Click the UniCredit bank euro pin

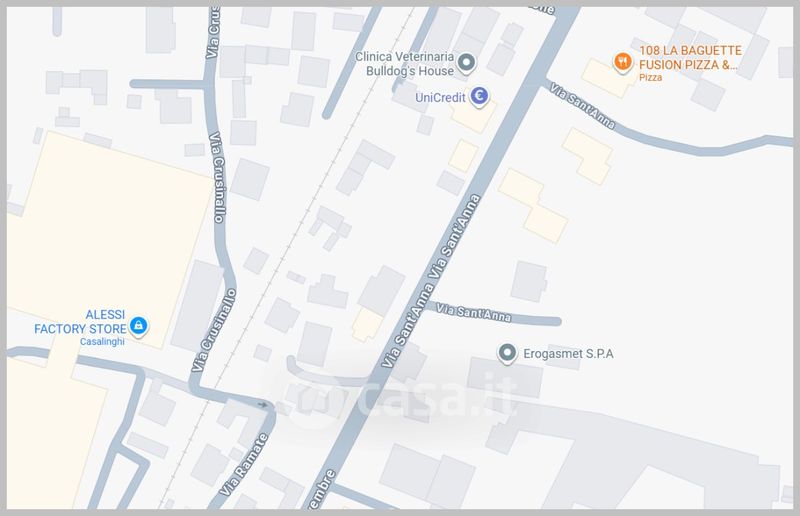click(x=479, y=96)
